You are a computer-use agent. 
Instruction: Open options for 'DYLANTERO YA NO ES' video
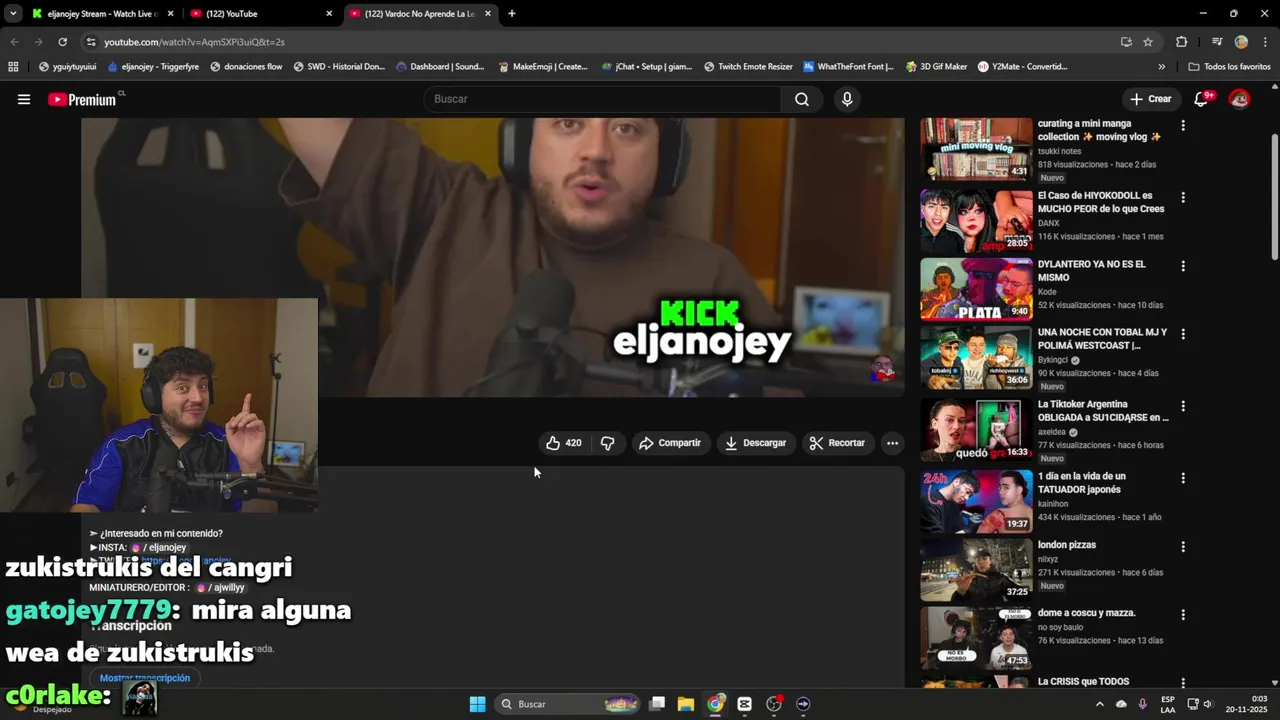(x=1183, y=266)
